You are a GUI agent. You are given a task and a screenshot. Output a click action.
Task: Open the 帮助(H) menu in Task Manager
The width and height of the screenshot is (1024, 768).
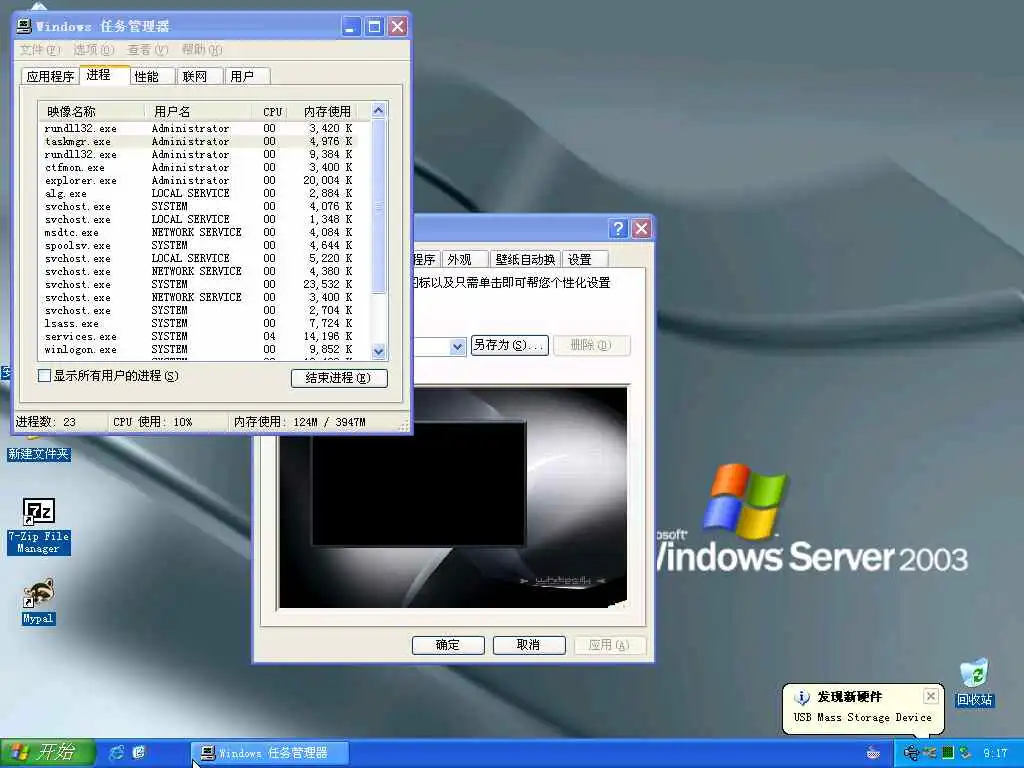click(x=202, y=50)
